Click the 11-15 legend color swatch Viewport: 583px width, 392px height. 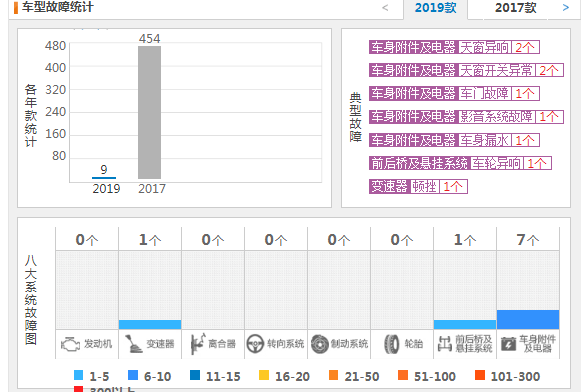(195, 375)
